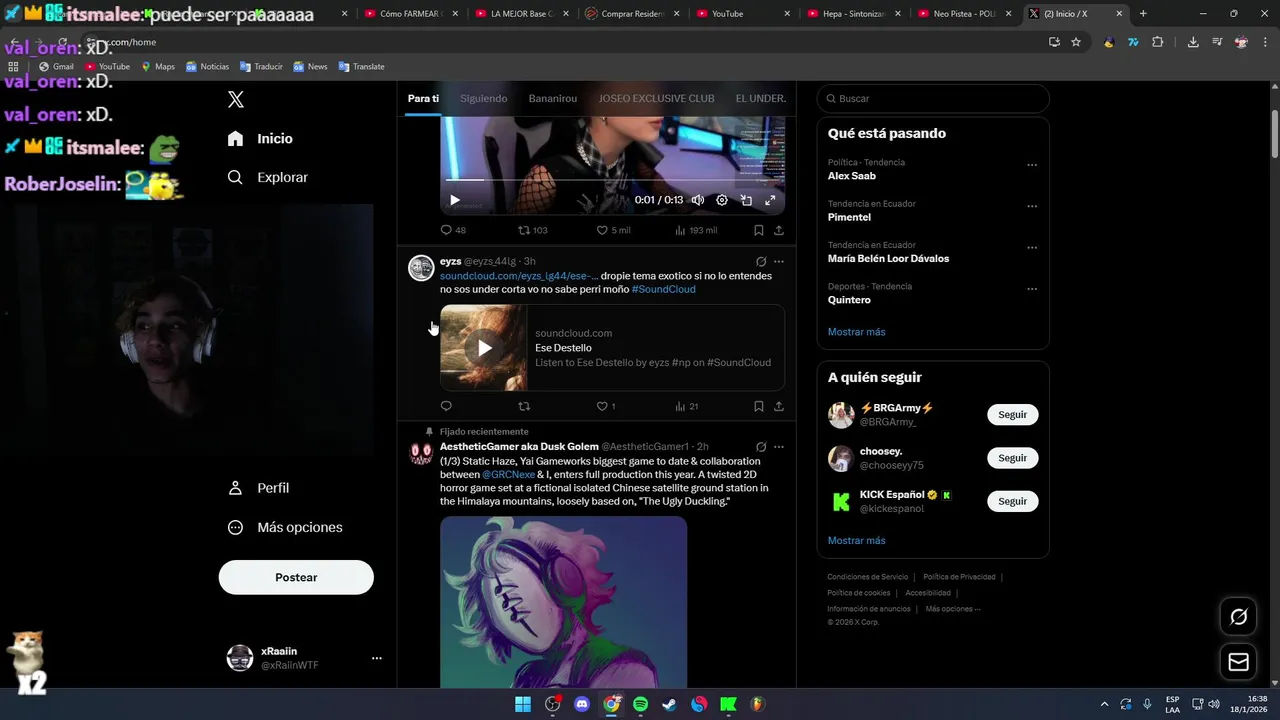Open account menu dots next to xRaaiin
The image size is (1280, 720).
(377, 658)
